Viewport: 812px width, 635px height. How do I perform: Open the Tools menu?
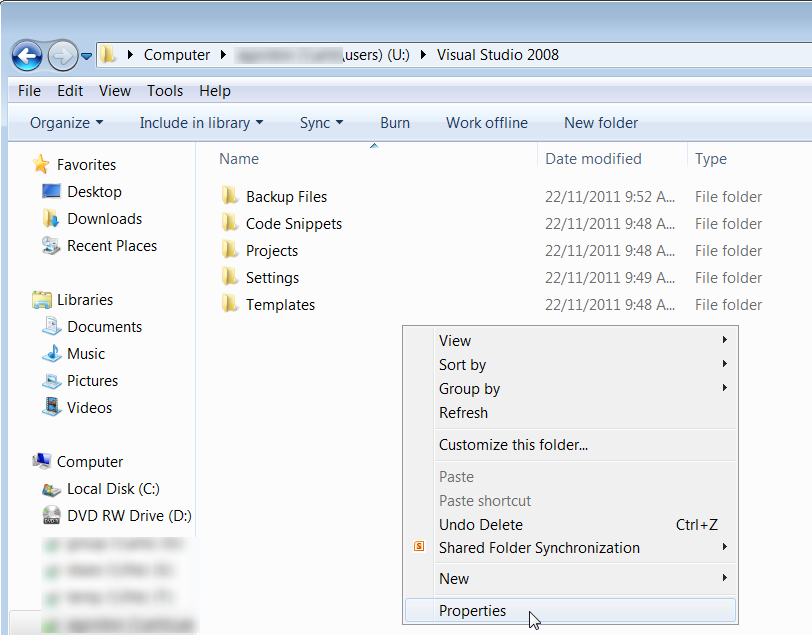click(x=165, y=91)
